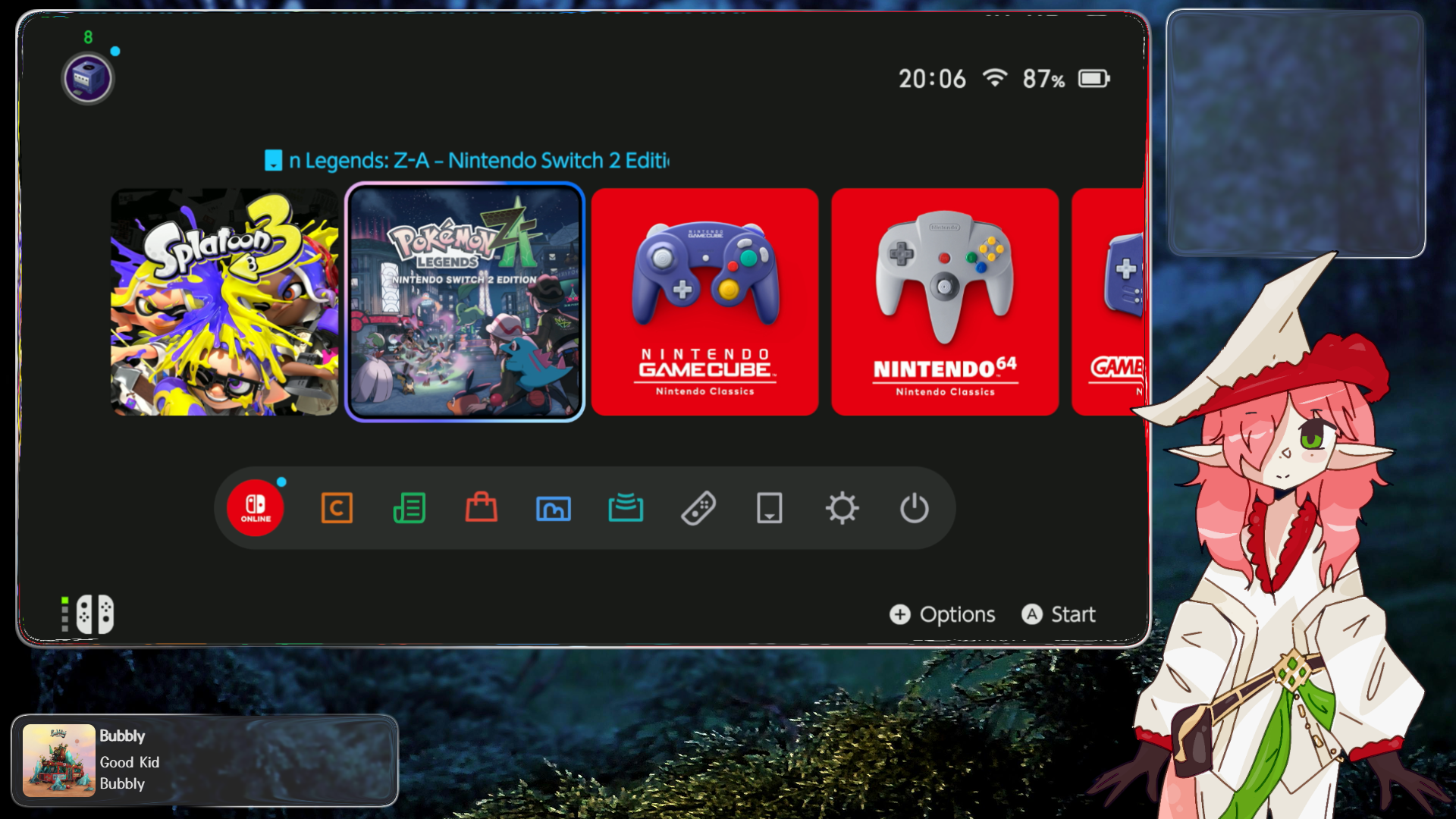Open GameShare icon in the dock
This screenshot has height=819, width=1456.
coord(626,508)
